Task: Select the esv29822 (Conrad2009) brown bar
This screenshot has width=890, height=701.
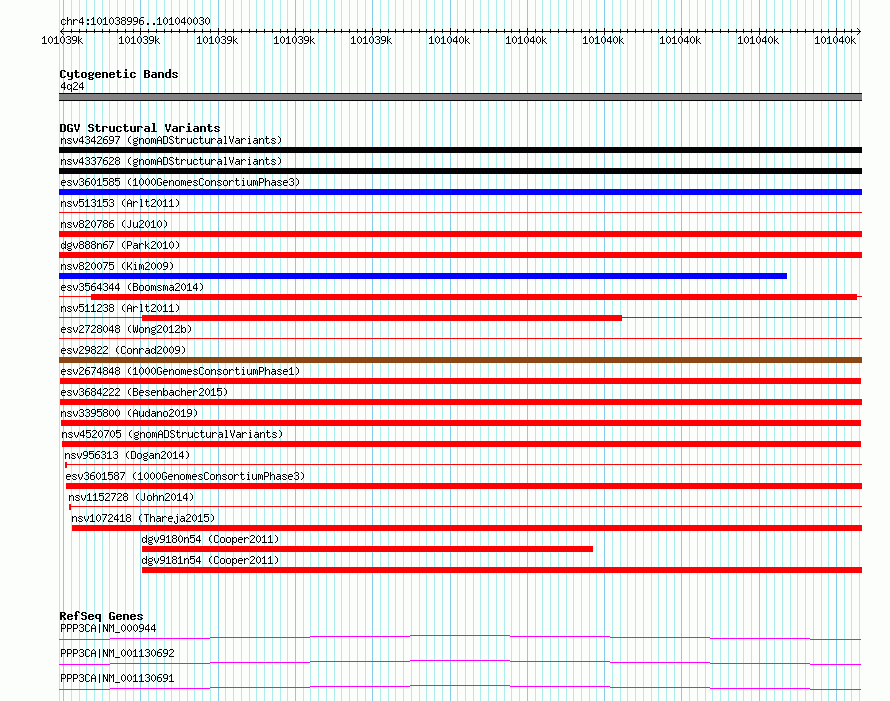Action: pos(460,360)
